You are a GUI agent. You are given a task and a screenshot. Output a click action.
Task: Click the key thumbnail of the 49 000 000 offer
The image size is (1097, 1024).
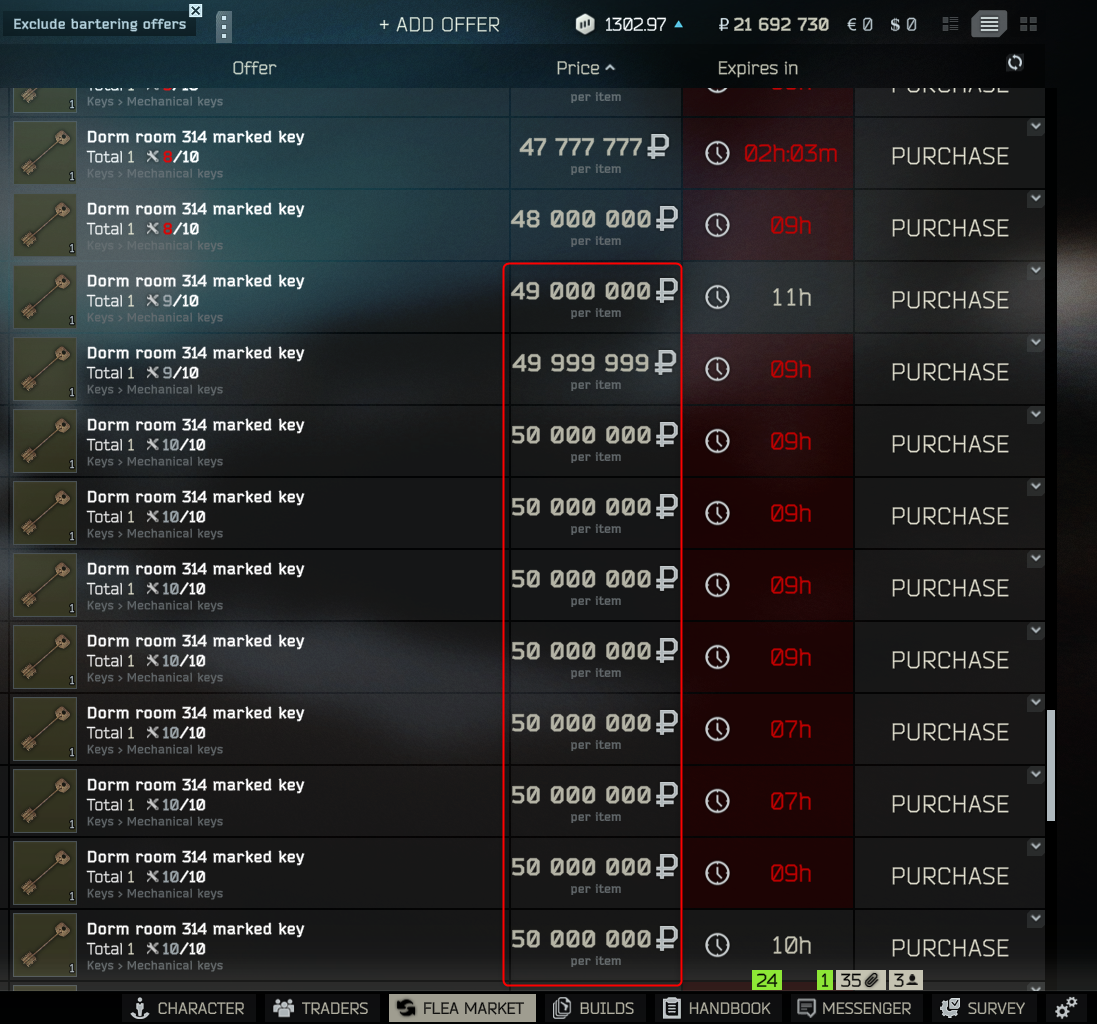[x=45, y=297]
